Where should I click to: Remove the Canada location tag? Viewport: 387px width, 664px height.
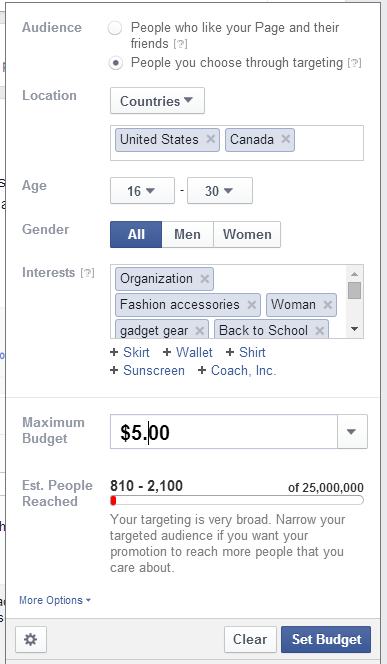pyautogui.click(x=286, y=139)
